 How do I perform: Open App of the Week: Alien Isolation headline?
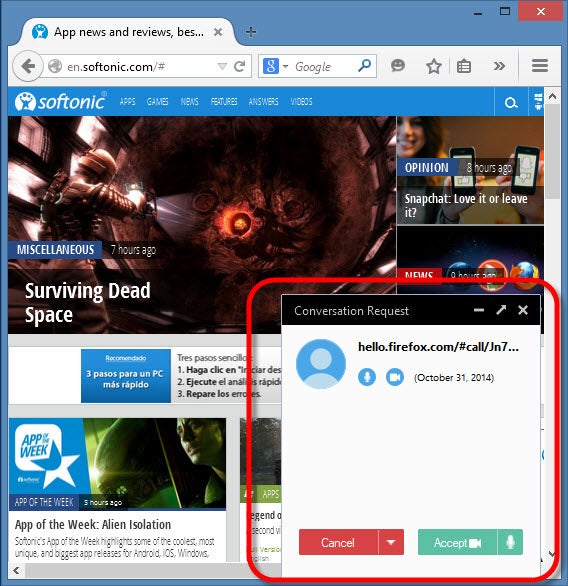point(93,524)
